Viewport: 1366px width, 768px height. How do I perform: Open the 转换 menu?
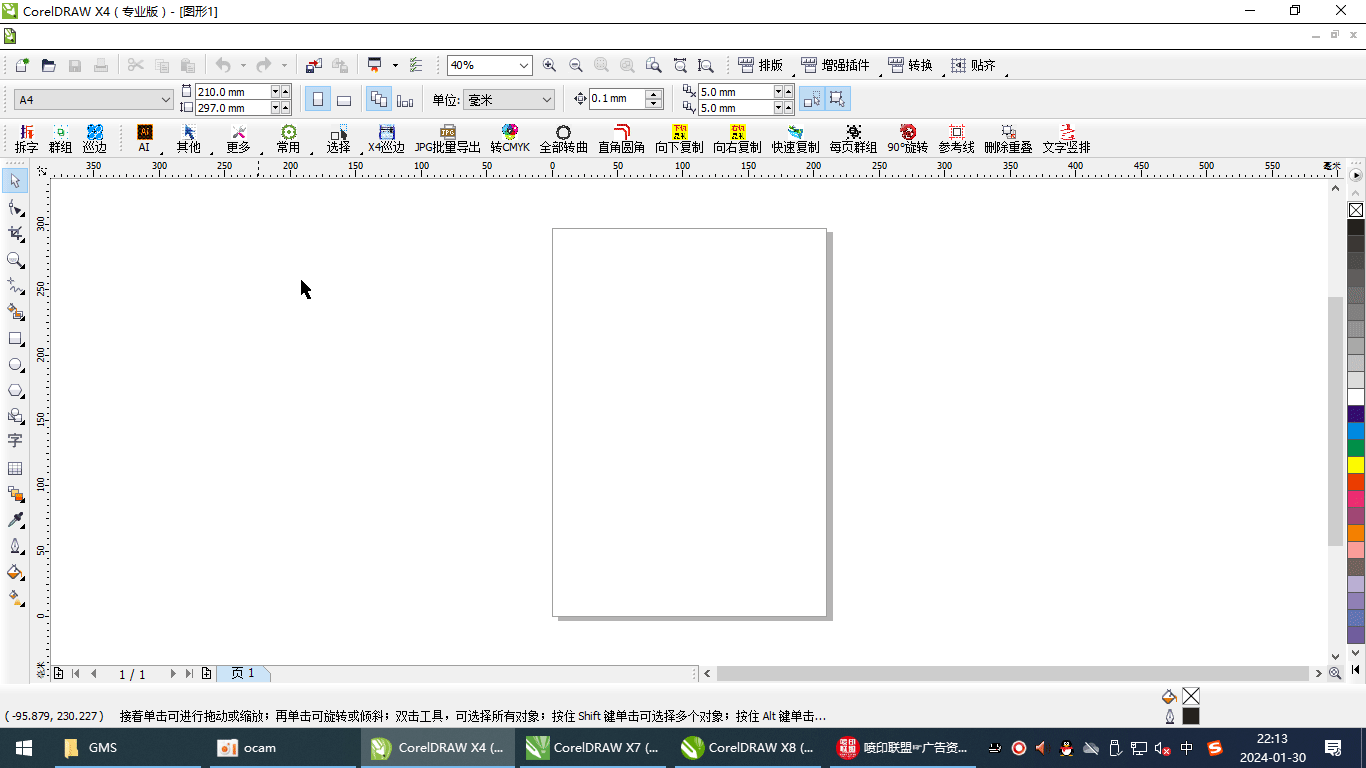(910, 65)
